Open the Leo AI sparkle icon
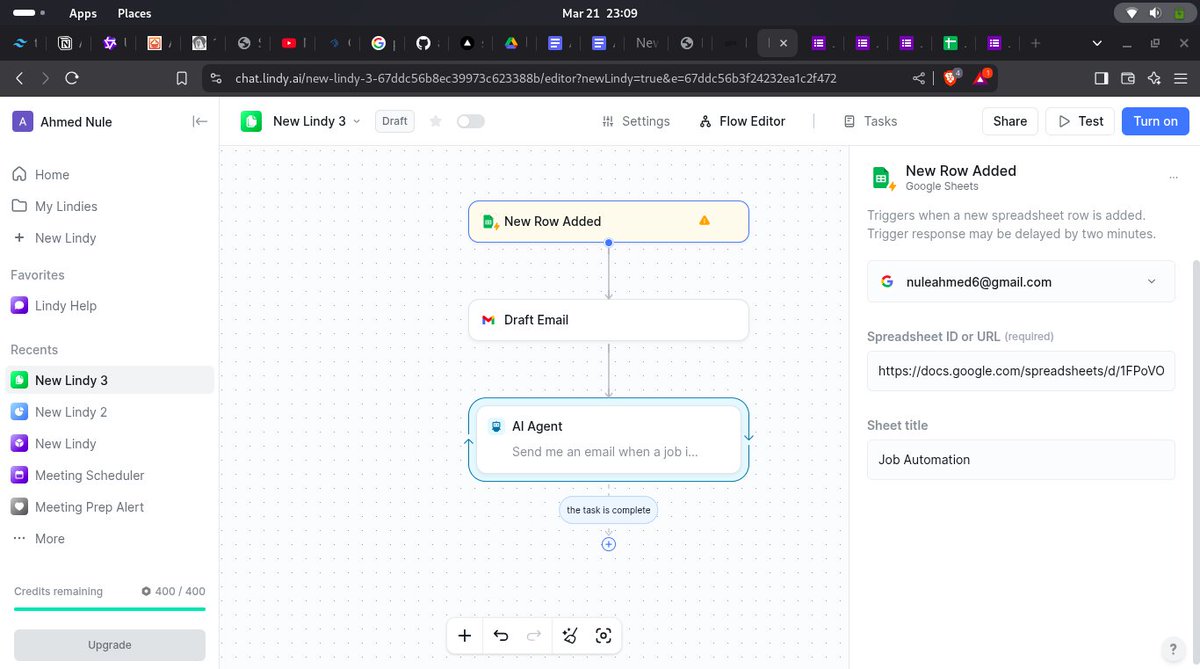 tap(1155, 78)
